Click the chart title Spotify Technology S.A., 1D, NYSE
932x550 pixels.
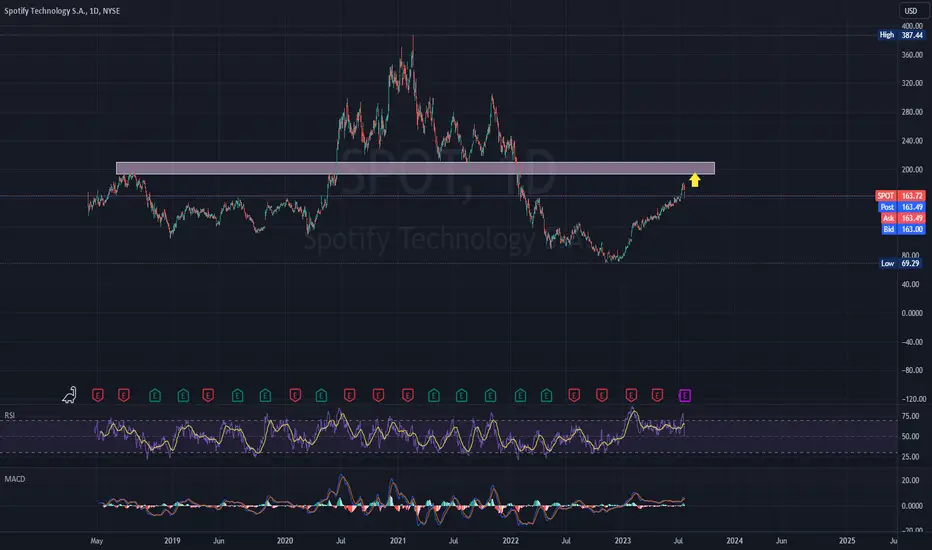62,11
